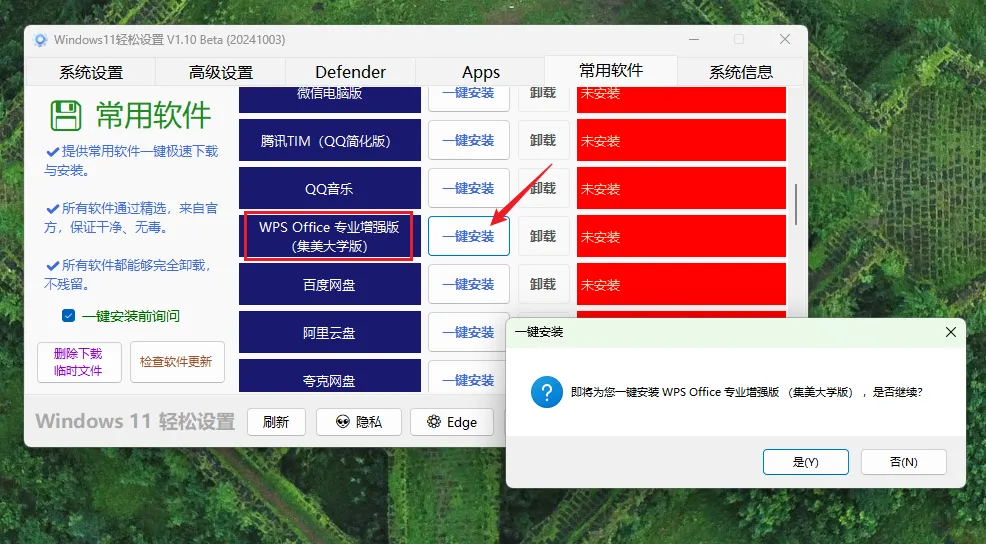Viewport: 986px width, 544px height.
Task: Close the Windows11轻松设置 window
Action: pos(785,40)
